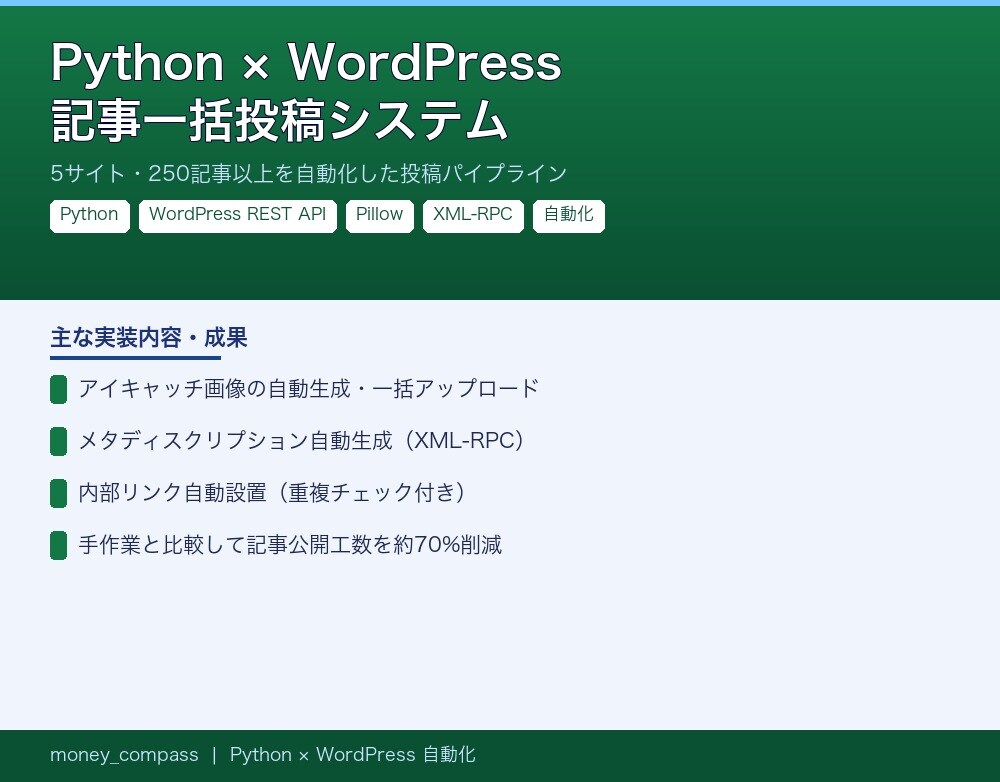Select the WordPress REST API tag
The width and height of the screenshot is (1000, 782).
238,216
